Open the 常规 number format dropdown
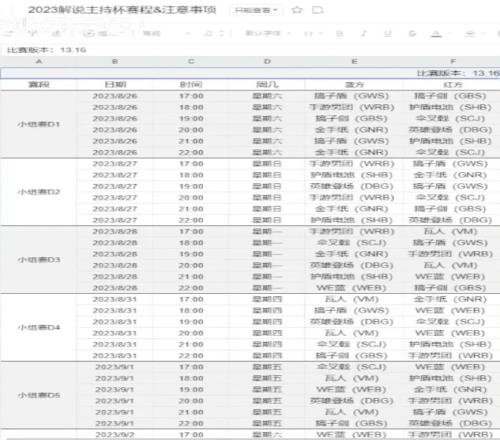500x440 pixels. click(166, 33)
